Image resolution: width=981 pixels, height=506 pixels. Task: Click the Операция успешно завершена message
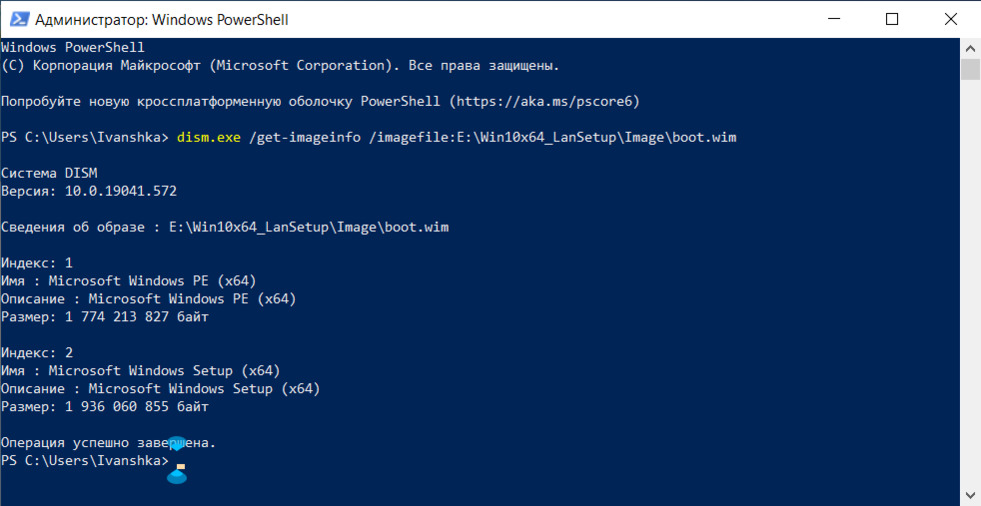pos(108,443)
